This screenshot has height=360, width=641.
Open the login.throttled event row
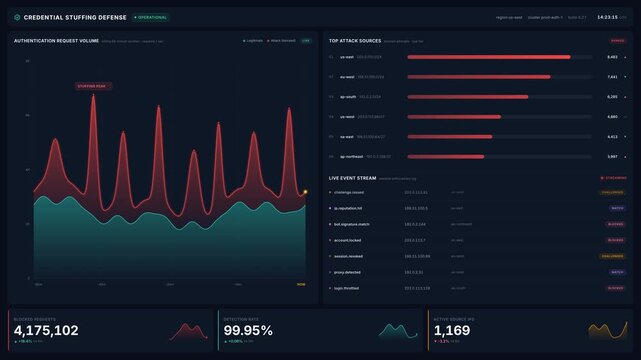478,288
